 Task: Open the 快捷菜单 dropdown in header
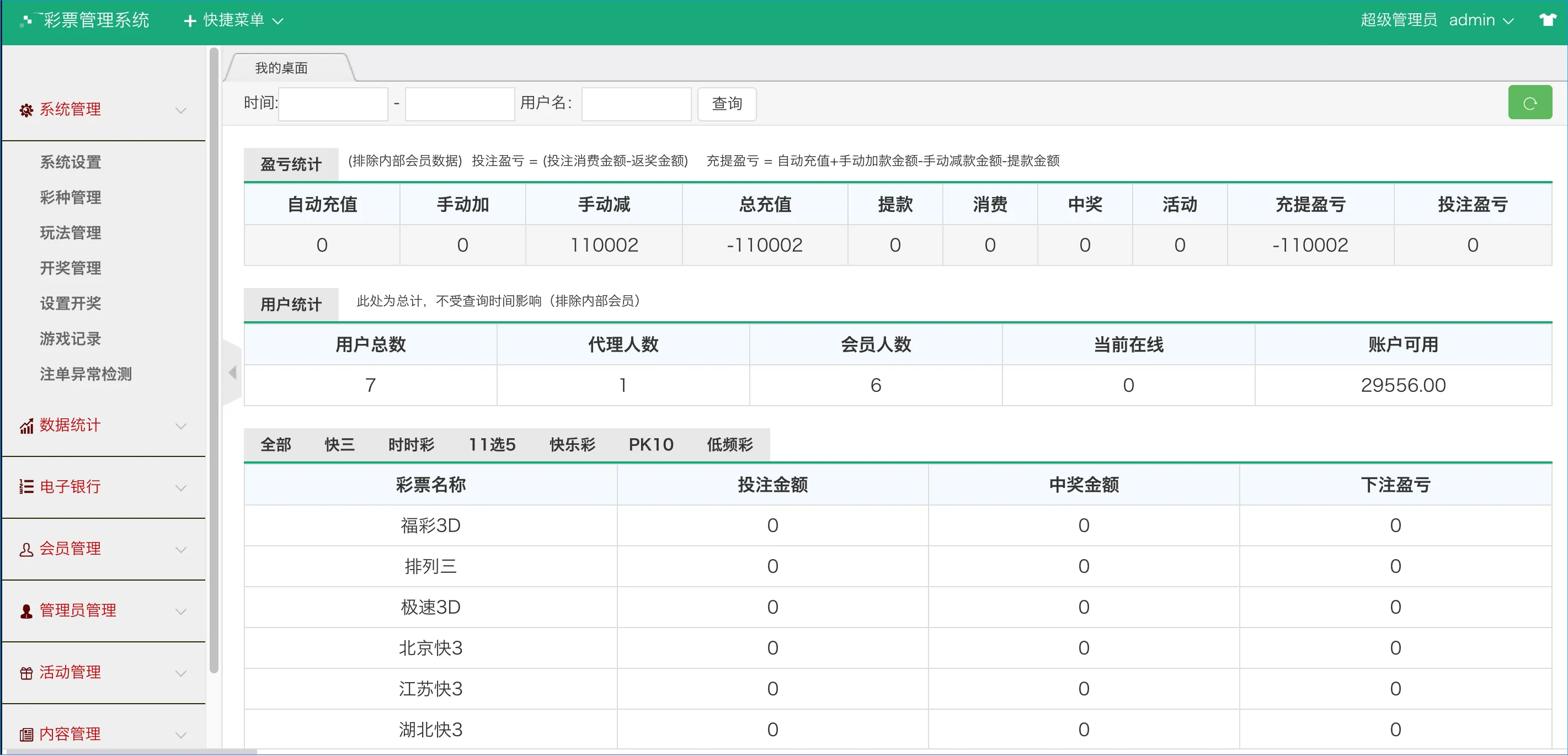233,20
